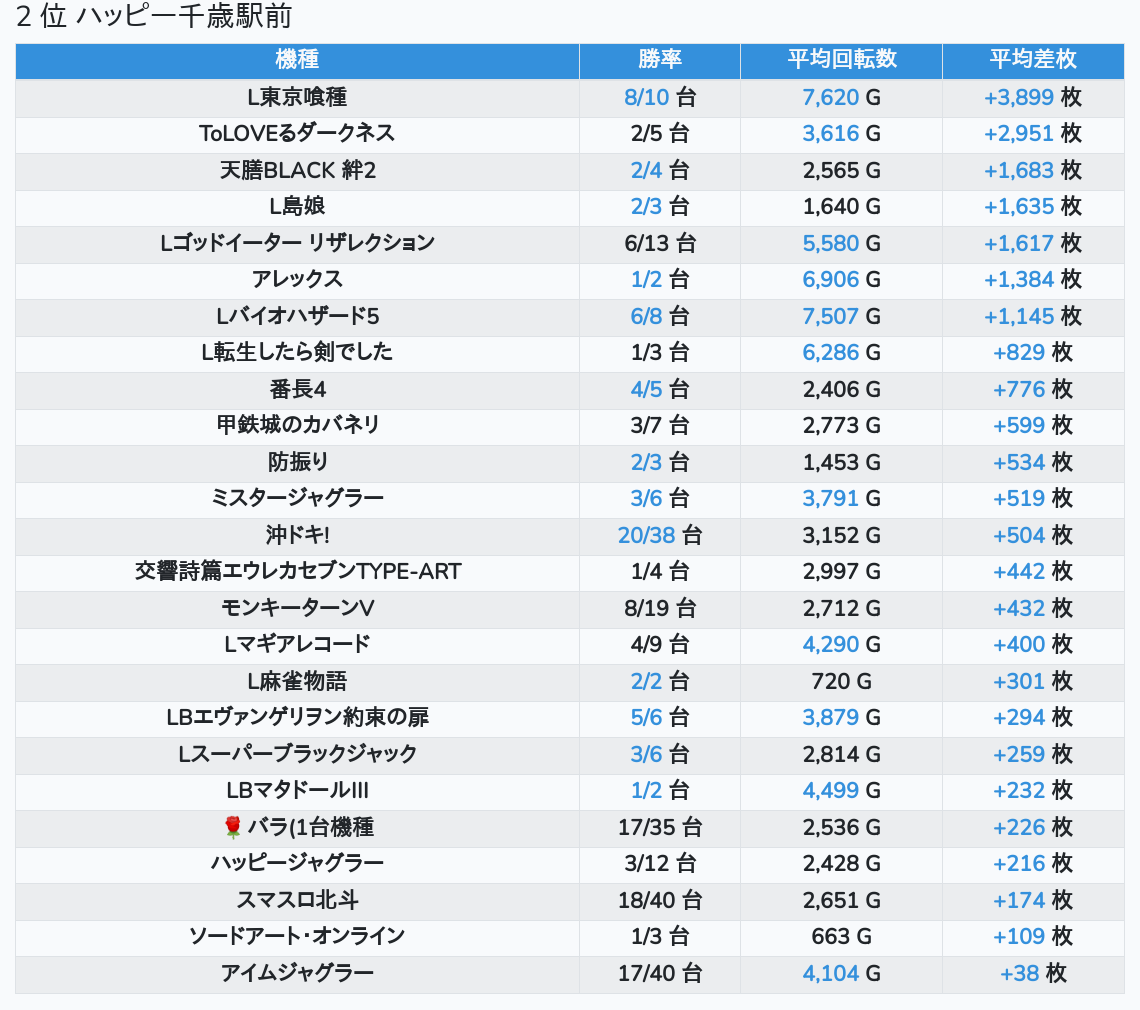Select 交響詩篇エウレカセブンTYPE-ART machine name
The width and height of the screenshot is (1140, 1010).
[x=297, y=572]
